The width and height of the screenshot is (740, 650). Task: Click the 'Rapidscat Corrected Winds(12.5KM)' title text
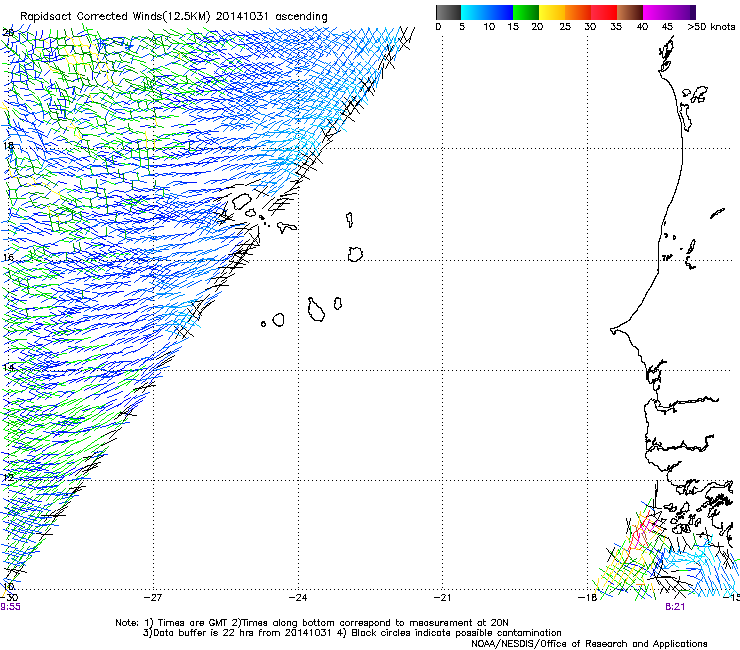(115, 17)
